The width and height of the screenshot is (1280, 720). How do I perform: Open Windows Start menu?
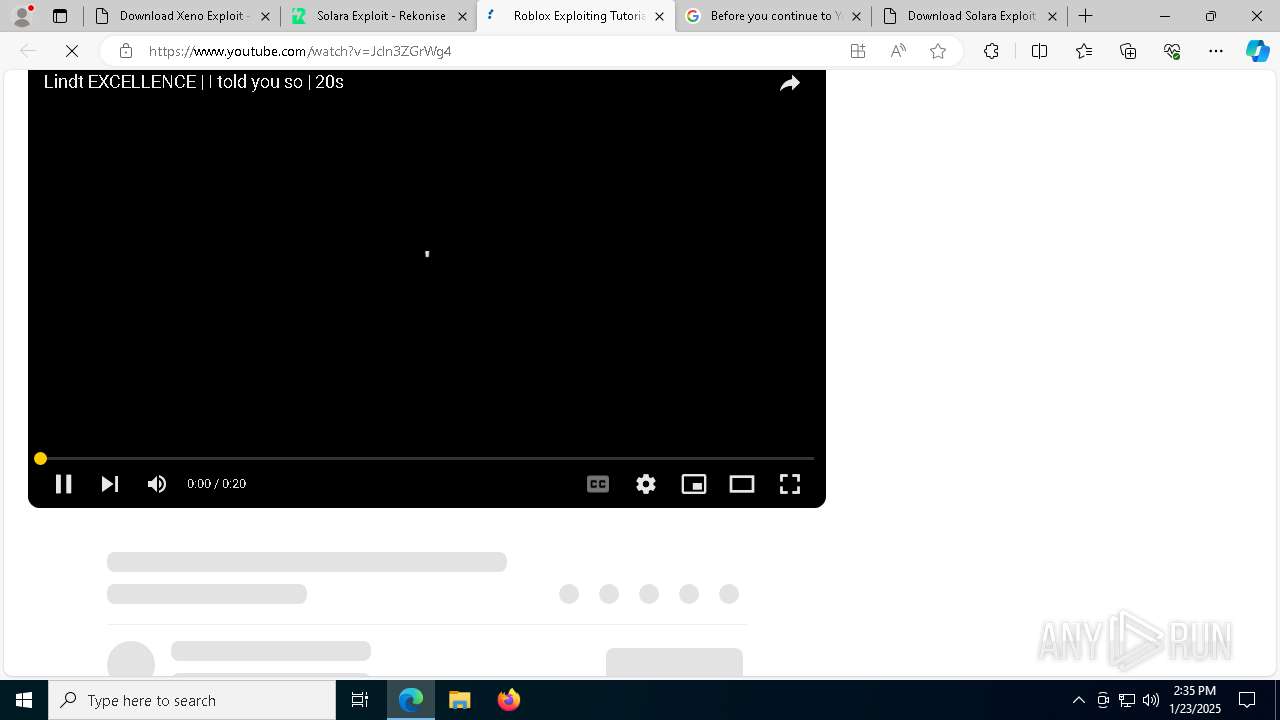[x=24, y=700]
